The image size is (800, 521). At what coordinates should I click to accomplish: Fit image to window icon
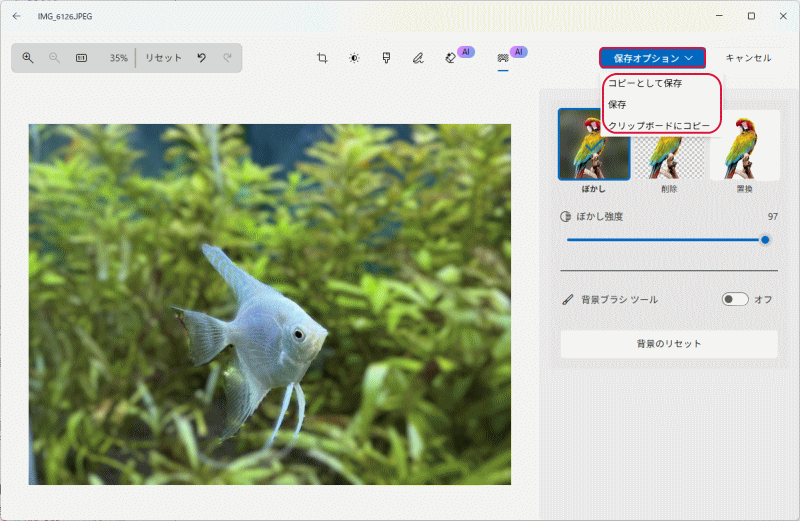coord(81,58)
